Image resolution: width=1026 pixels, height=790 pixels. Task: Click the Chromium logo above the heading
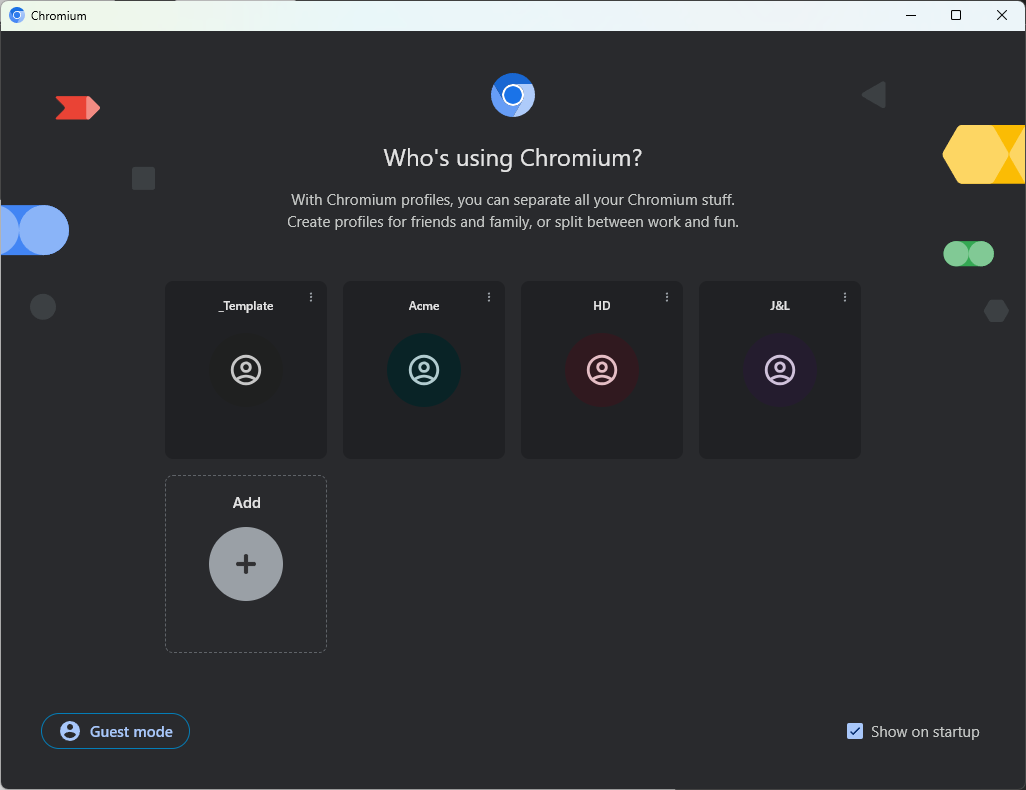[513, 95]
